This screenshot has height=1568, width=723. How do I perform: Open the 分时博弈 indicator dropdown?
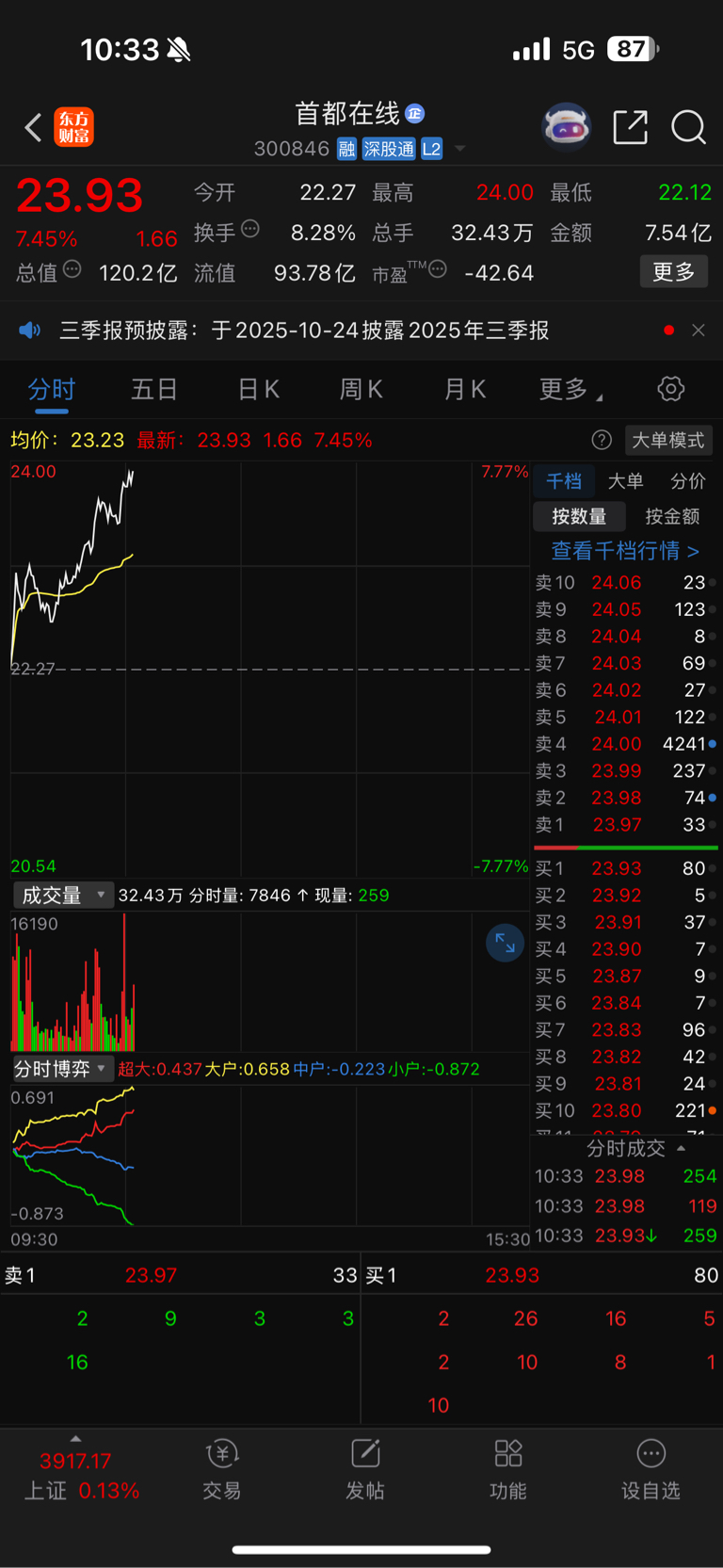[x=63, y=1069]
